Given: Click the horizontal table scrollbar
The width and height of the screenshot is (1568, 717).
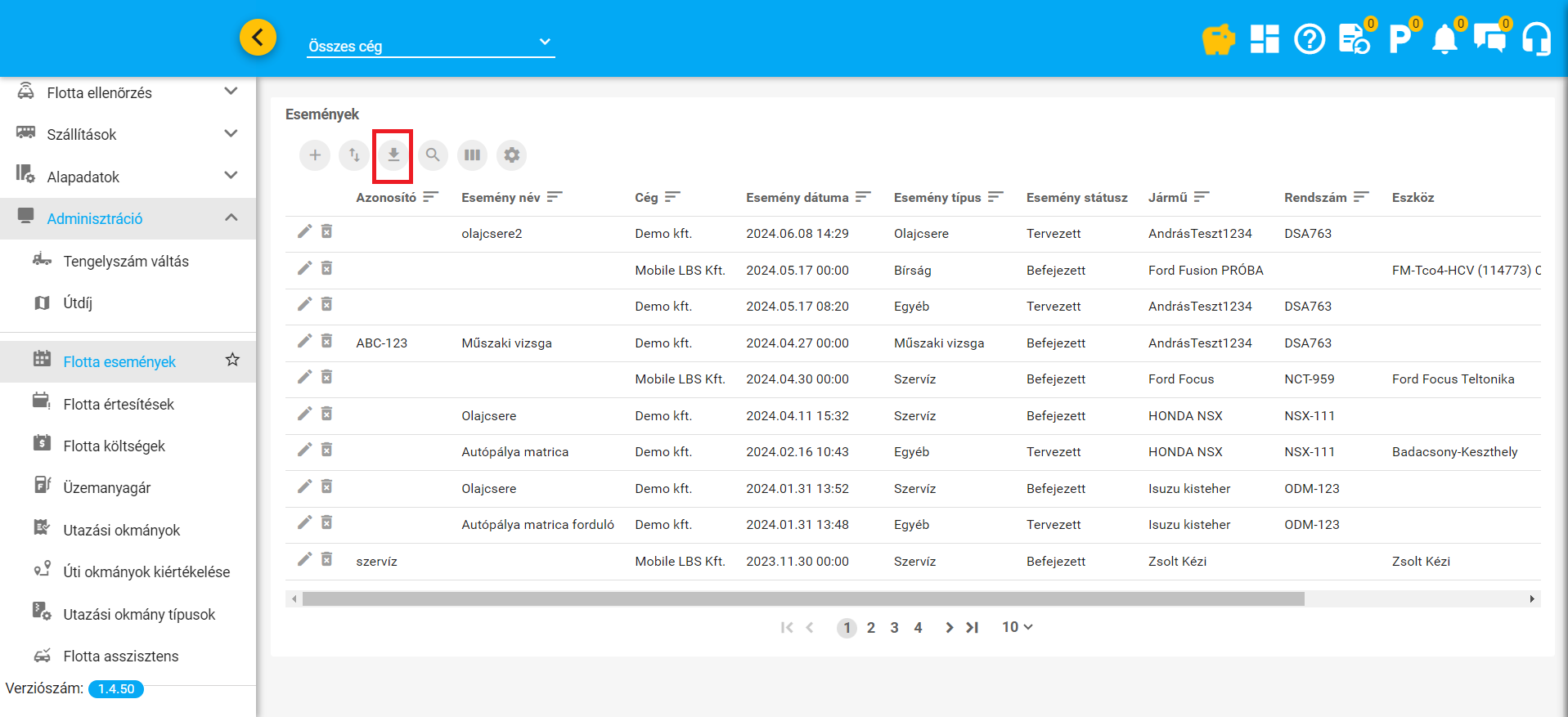Looking at the screenshot, I should [802, 599].
